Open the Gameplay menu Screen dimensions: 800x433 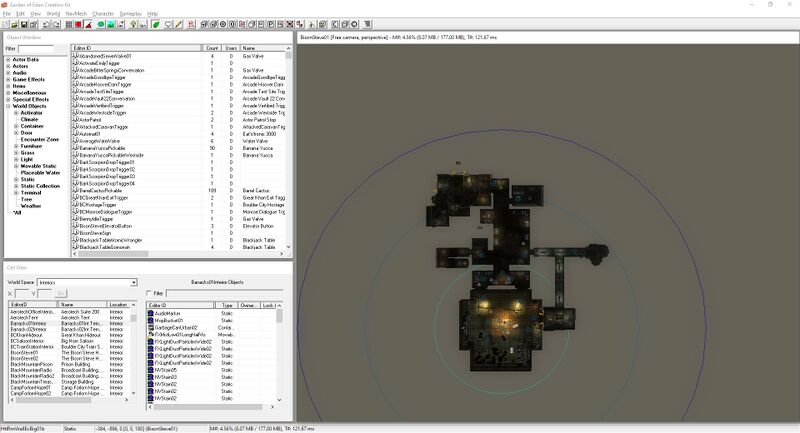coord(131,13)
